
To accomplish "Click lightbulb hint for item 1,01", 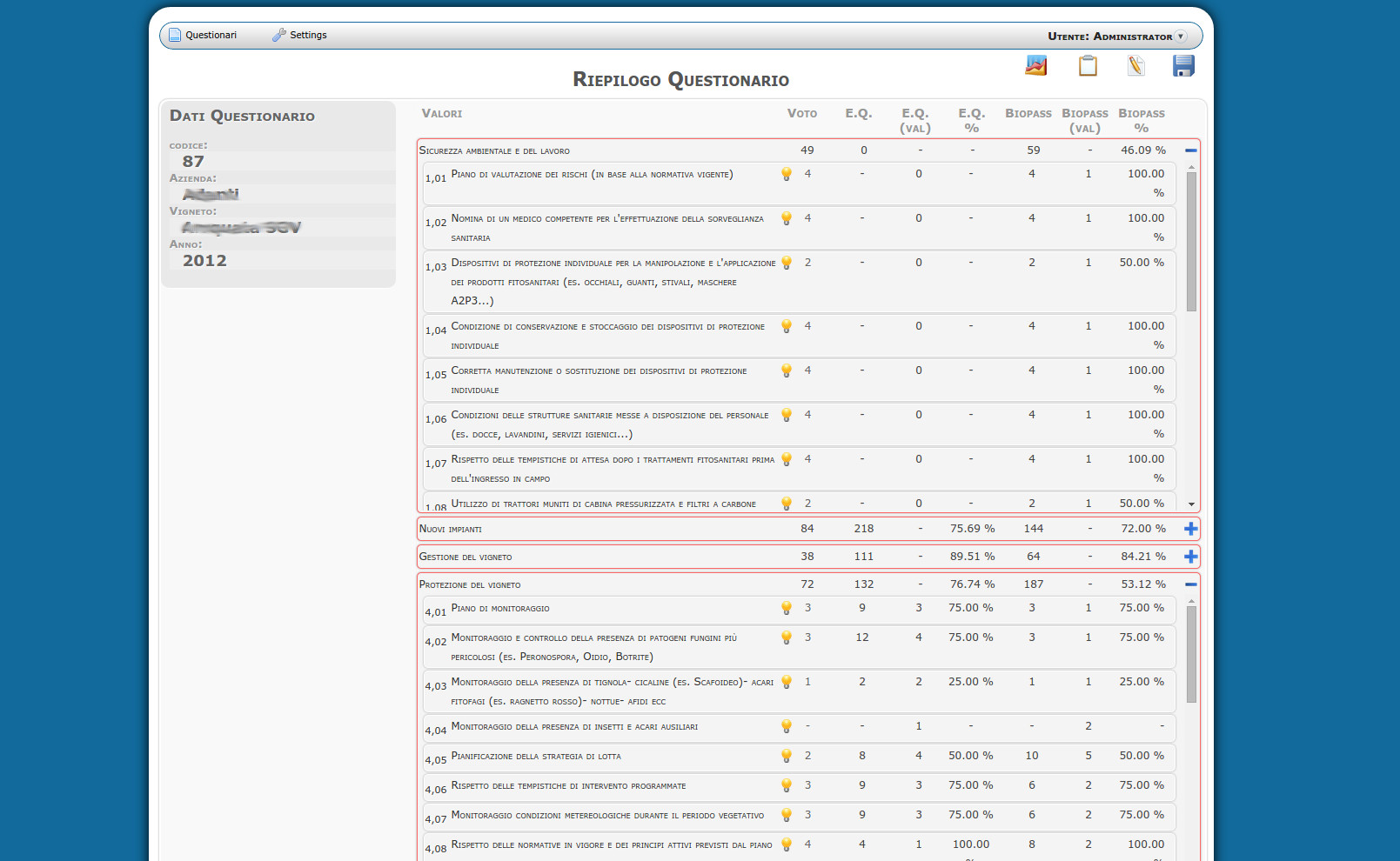I will 787,174.
